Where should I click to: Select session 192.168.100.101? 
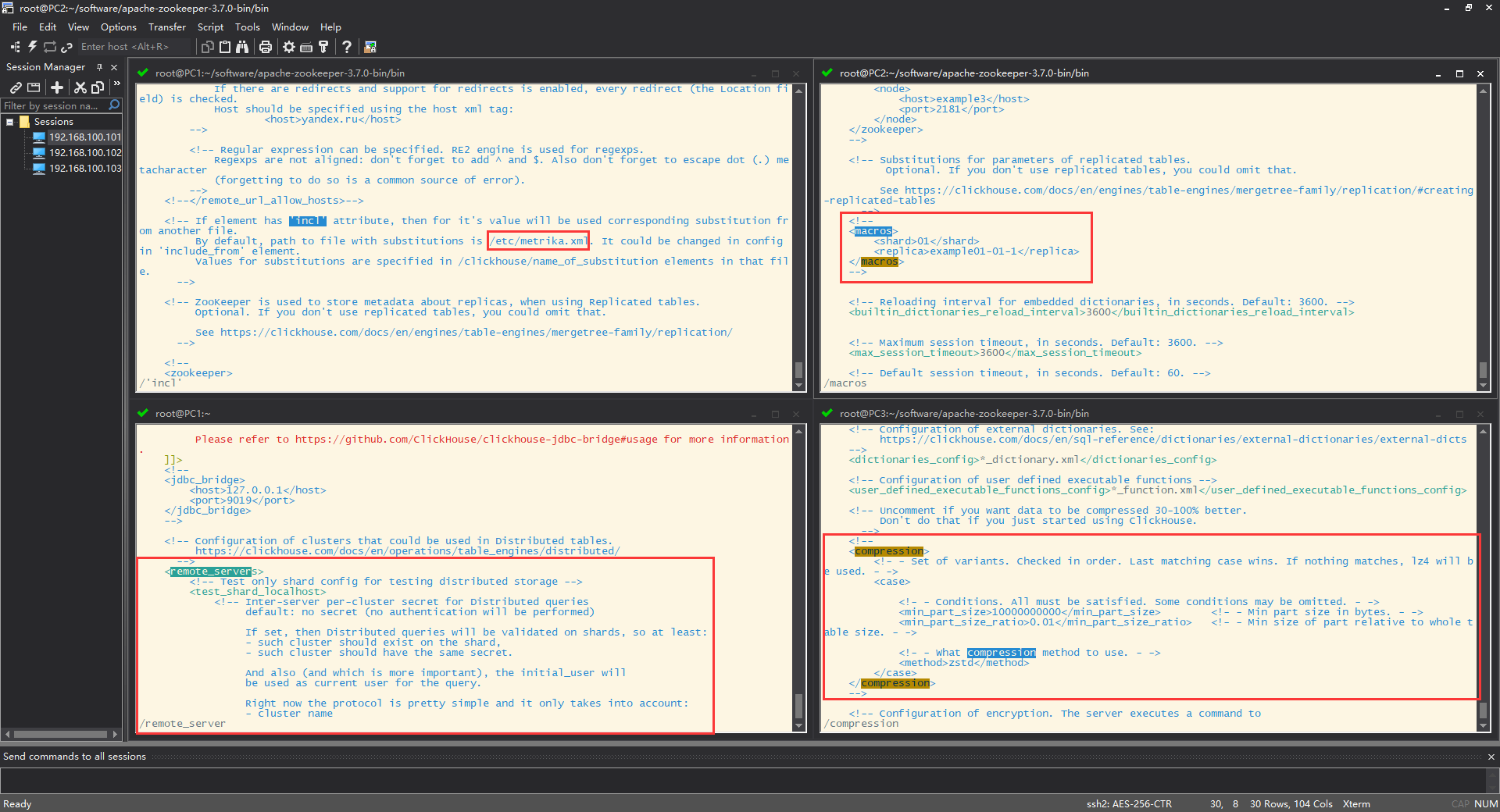tap(85, 137)
